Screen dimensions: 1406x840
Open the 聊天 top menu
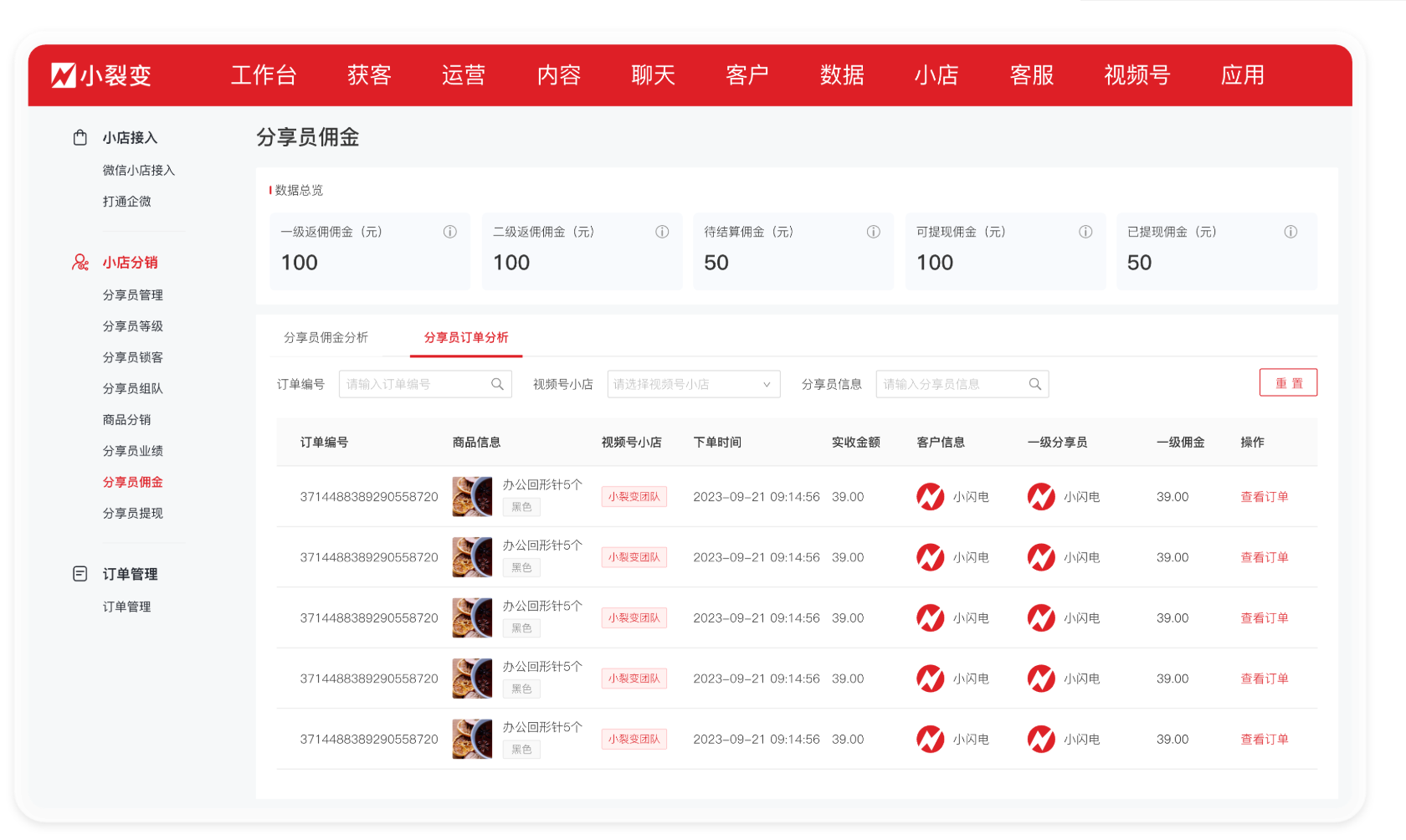click(654, 75)
